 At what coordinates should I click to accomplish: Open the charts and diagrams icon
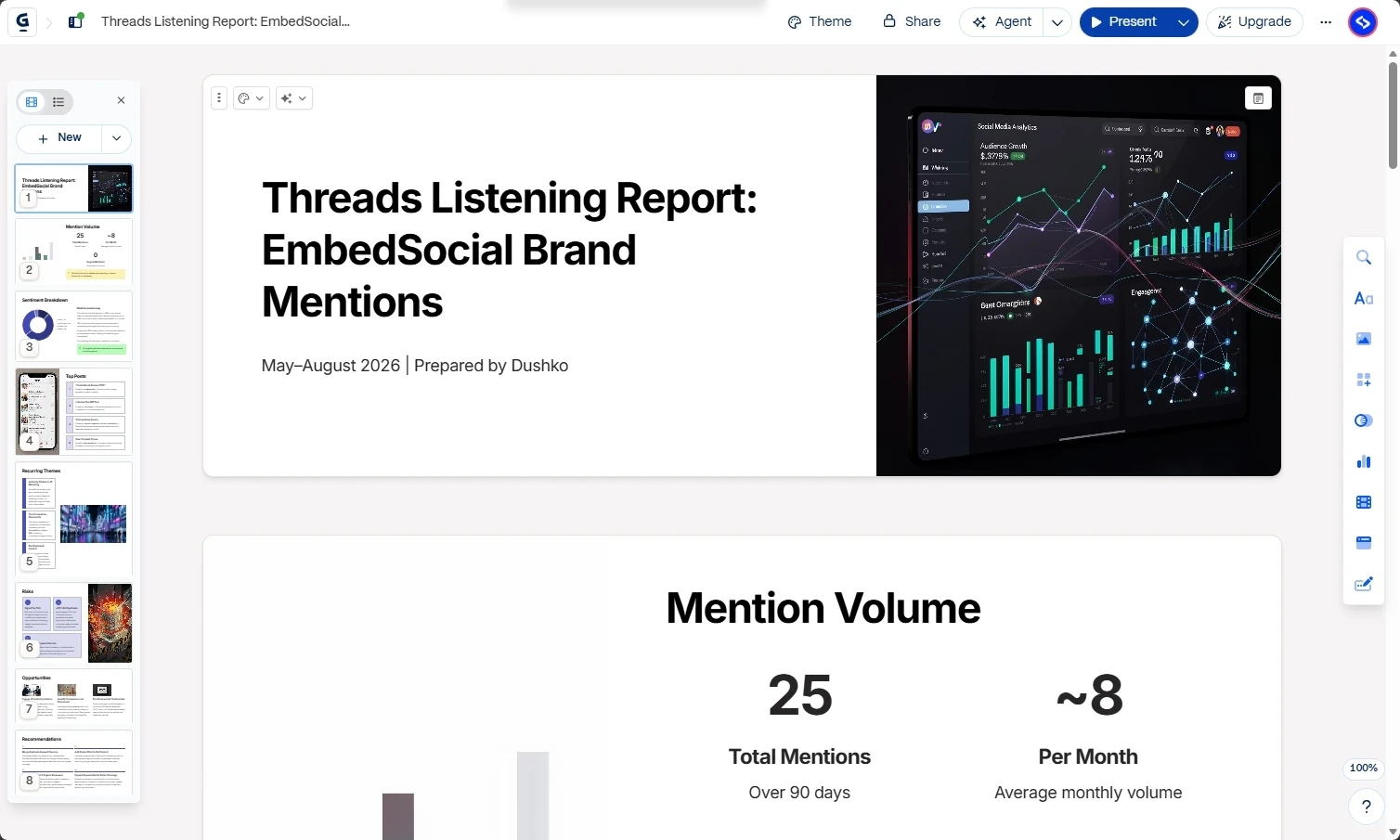pos(1364,461)
